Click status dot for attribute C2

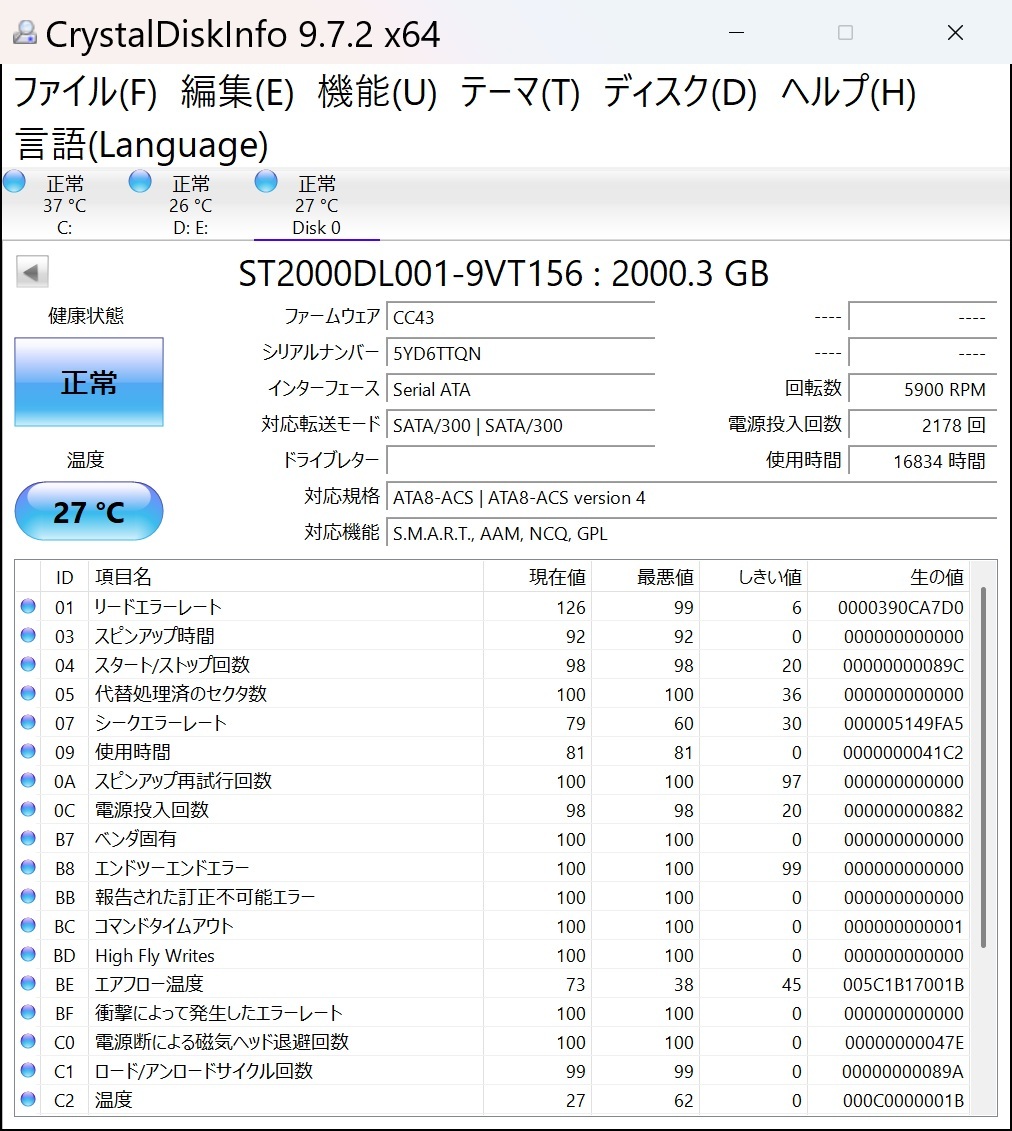(x=28, y=1099)
